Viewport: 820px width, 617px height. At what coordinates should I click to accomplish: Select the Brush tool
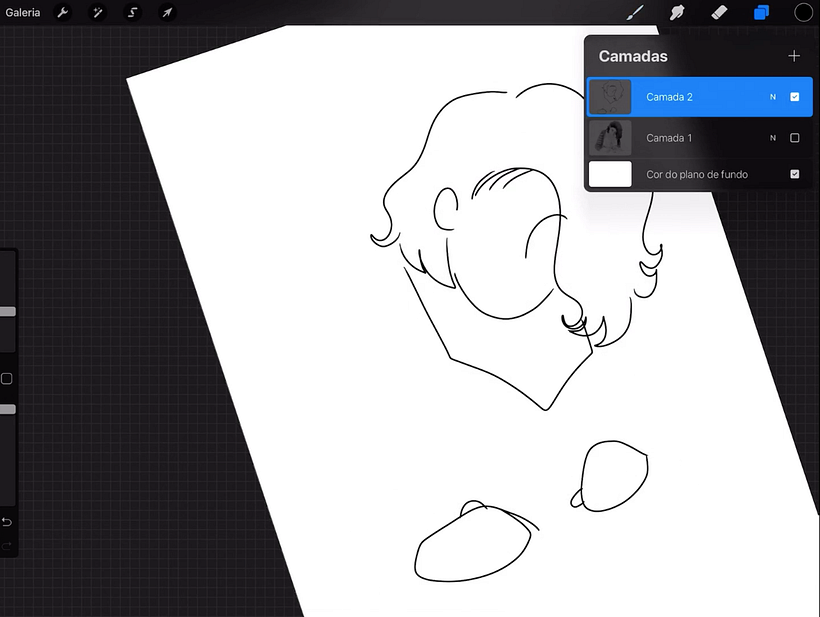[635, 12]
